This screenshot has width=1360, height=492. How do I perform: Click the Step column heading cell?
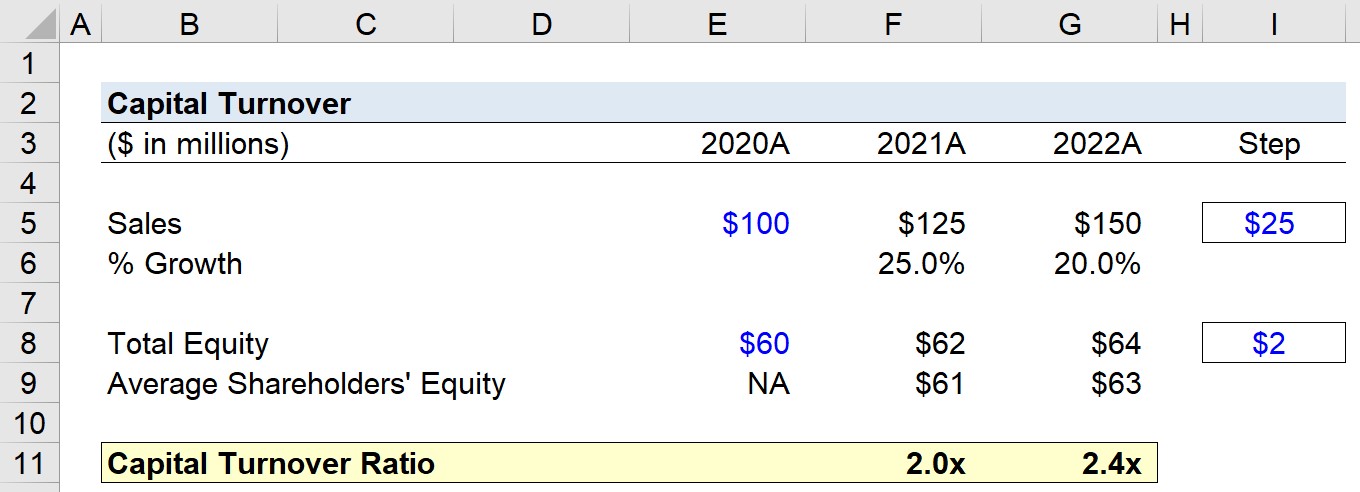(1274, 144)
